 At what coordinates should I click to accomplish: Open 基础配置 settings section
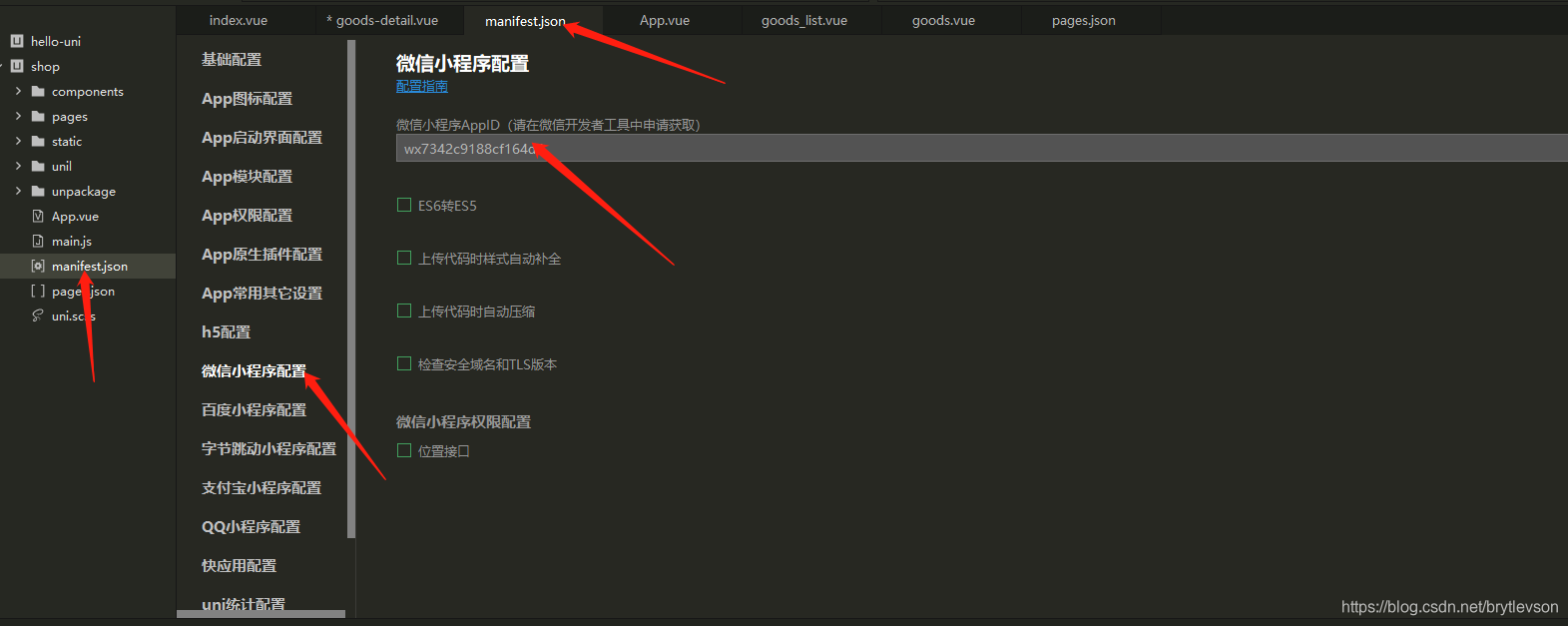coord(232,60)
